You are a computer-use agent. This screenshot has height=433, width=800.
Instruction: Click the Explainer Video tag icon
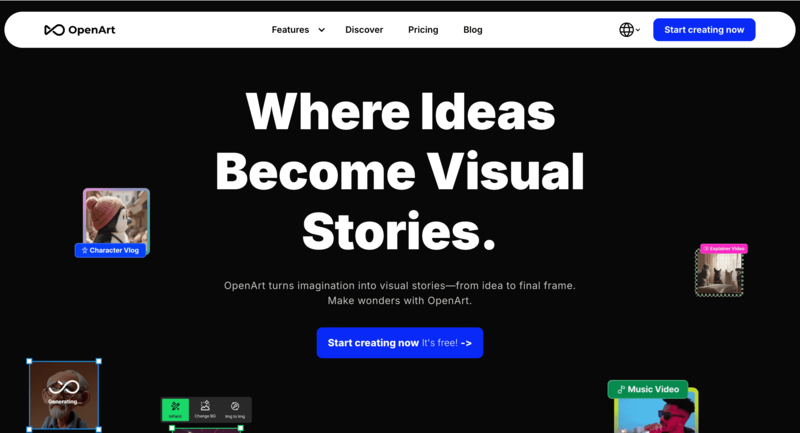tap(706, 249)
